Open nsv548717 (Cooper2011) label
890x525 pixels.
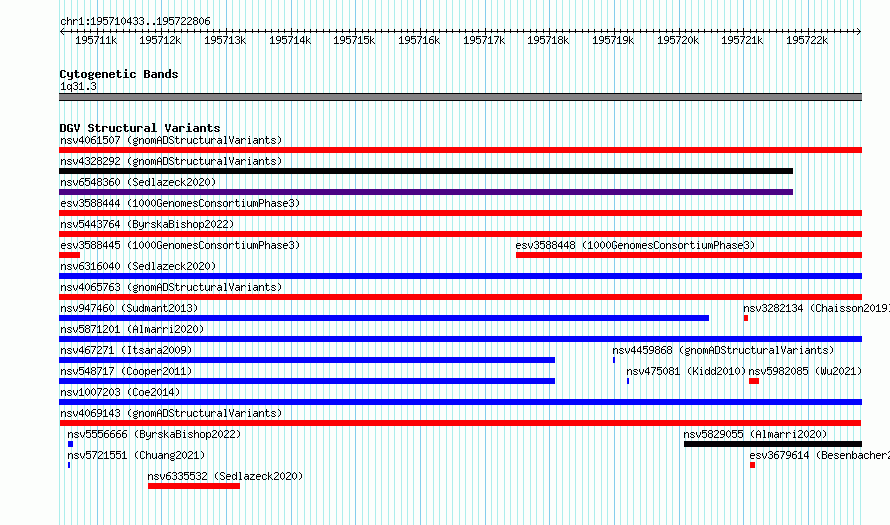pos(126,371)
